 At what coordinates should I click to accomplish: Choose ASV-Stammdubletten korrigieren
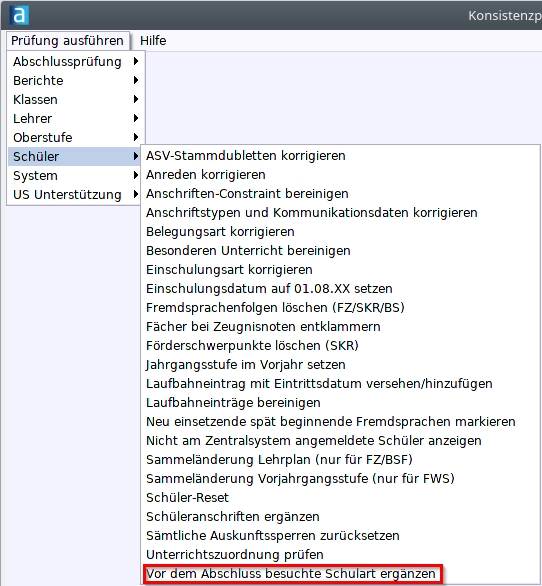click(340, 155)
